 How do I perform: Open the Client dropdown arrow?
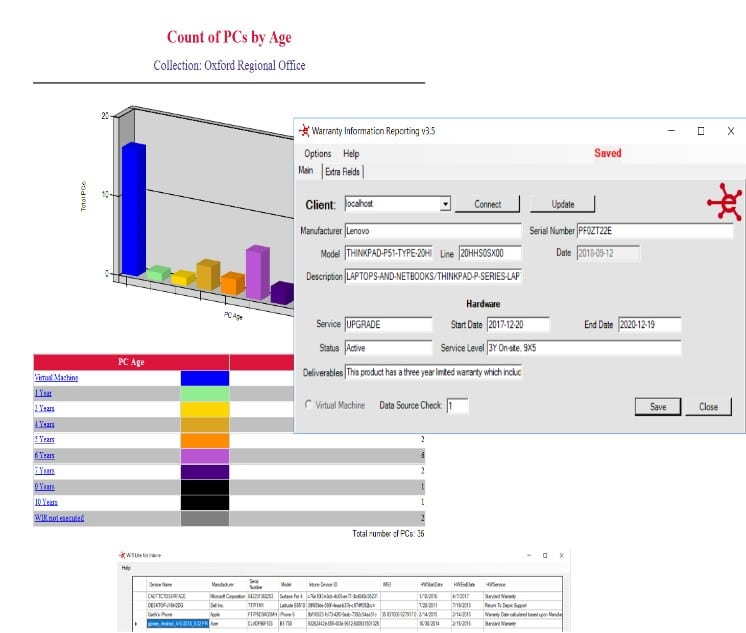[x=445, y=204]
